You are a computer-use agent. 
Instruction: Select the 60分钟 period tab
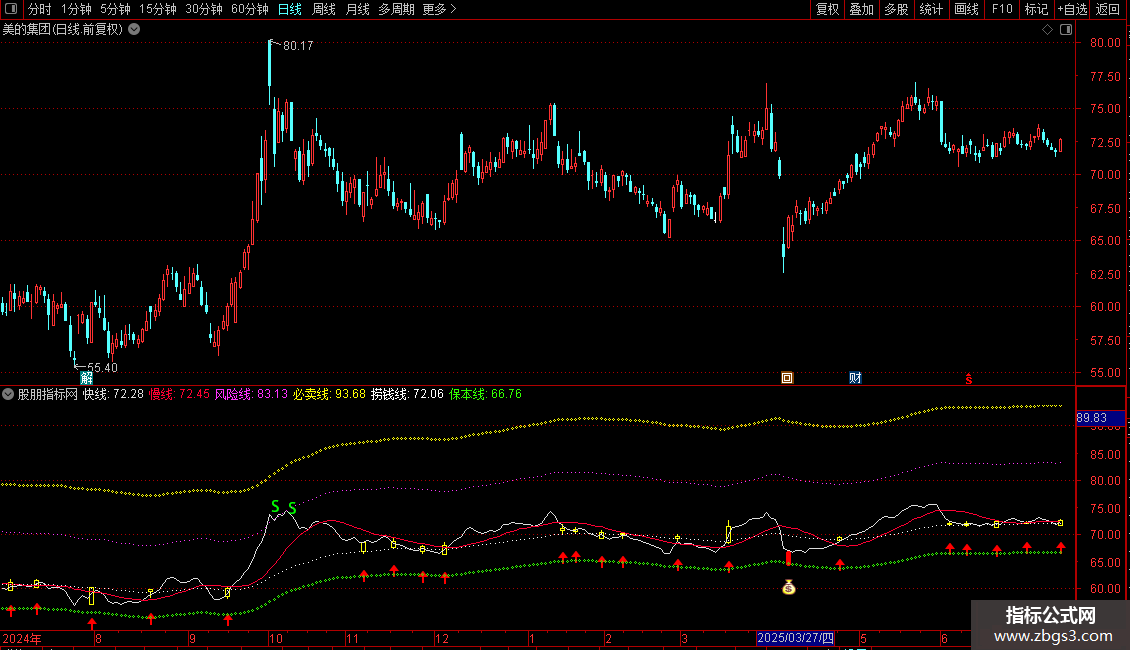[x=250, y=9]
